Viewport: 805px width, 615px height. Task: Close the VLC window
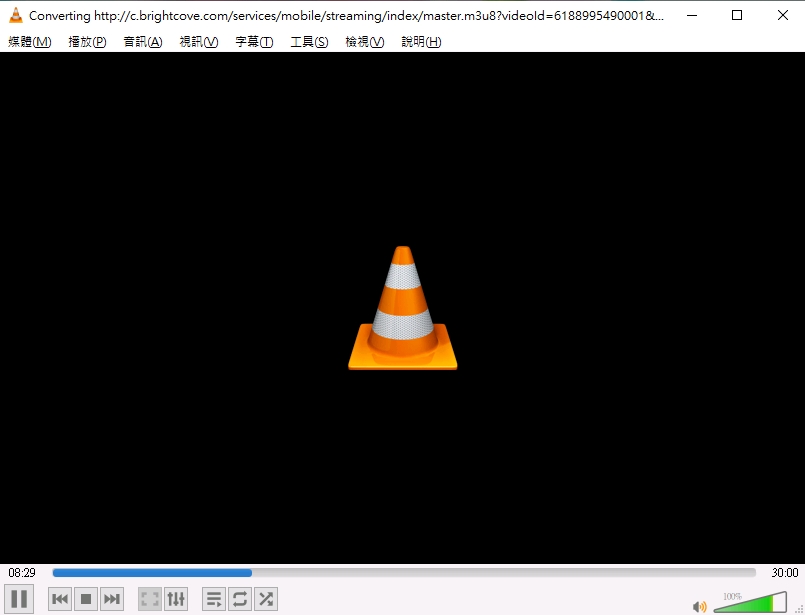pos(782,15)
